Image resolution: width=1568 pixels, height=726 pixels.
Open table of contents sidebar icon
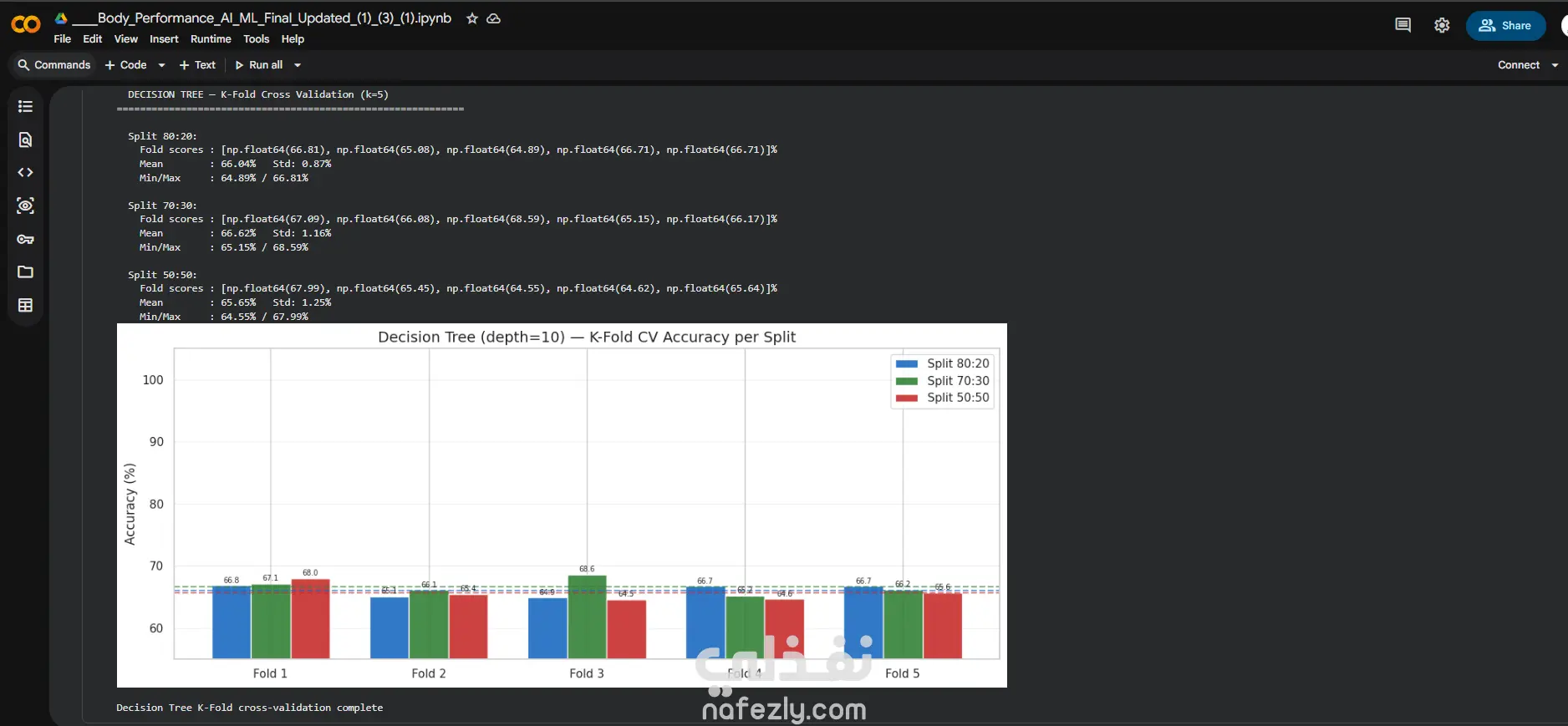click(25, 107)
